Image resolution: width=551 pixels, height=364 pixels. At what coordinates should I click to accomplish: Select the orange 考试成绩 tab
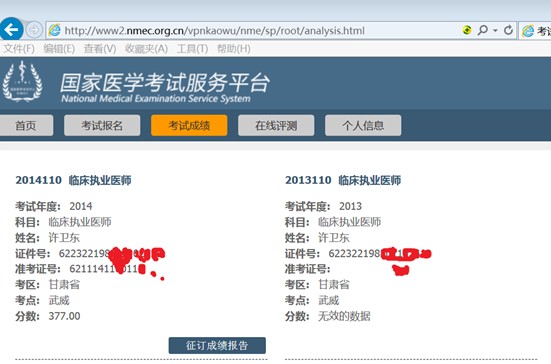189,125
